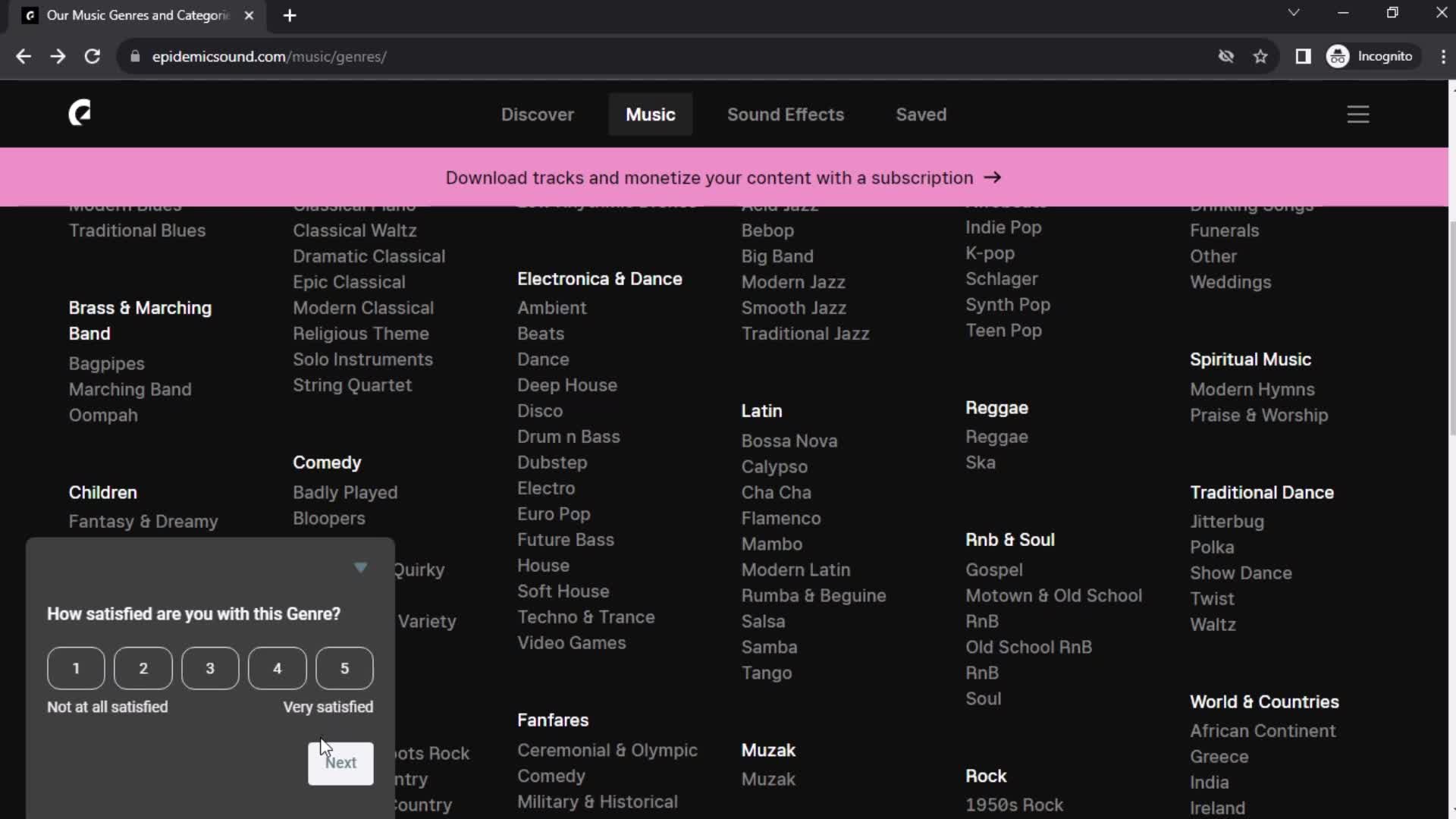The width and height of the screenshot is (1456, 819).
Task: Click the Epidemic Sound logo icon
Action: tap(79, 113)
